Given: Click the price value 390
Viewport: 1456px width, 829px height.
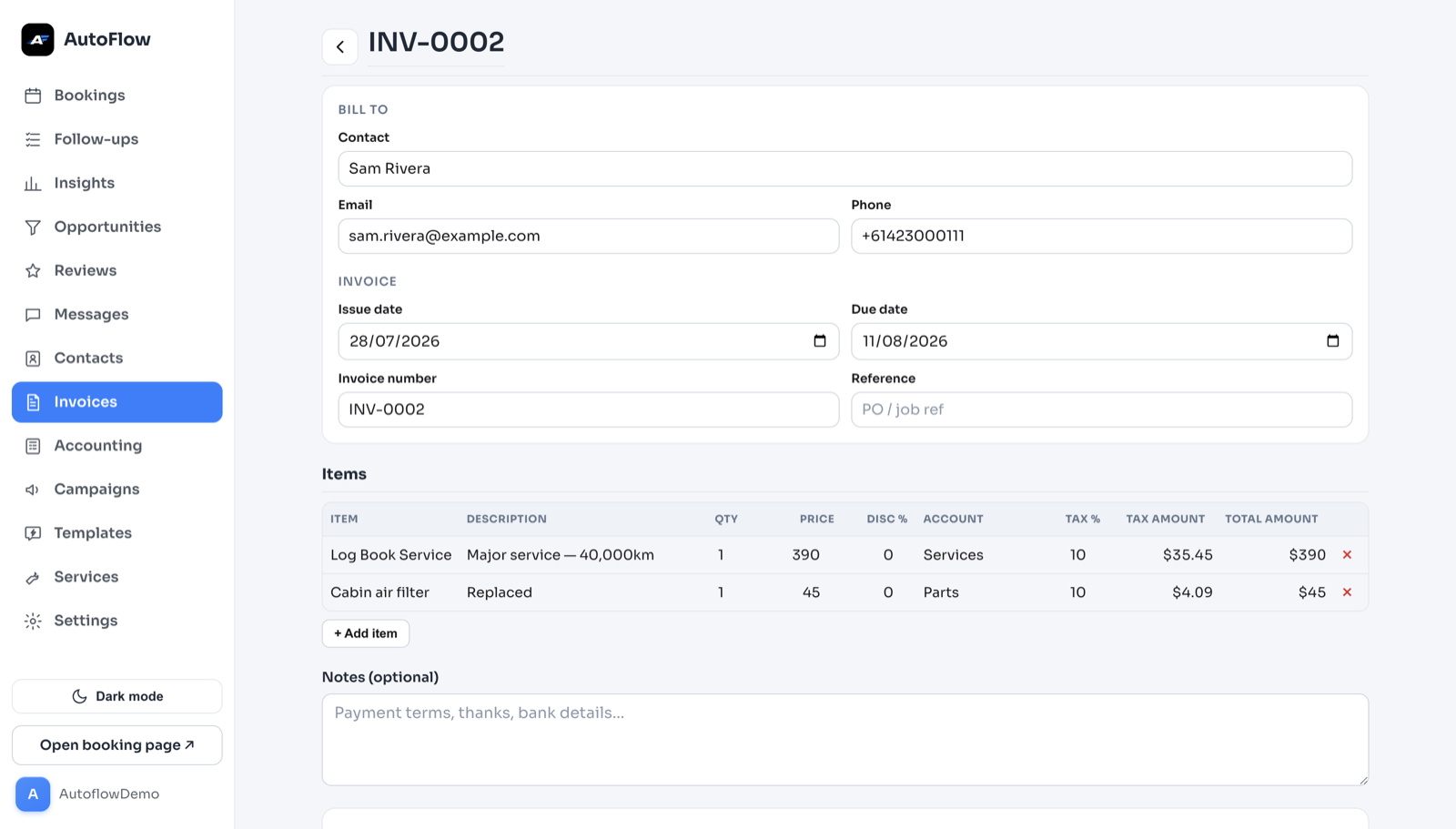Looking at the screenshot, I should [805, 555].
